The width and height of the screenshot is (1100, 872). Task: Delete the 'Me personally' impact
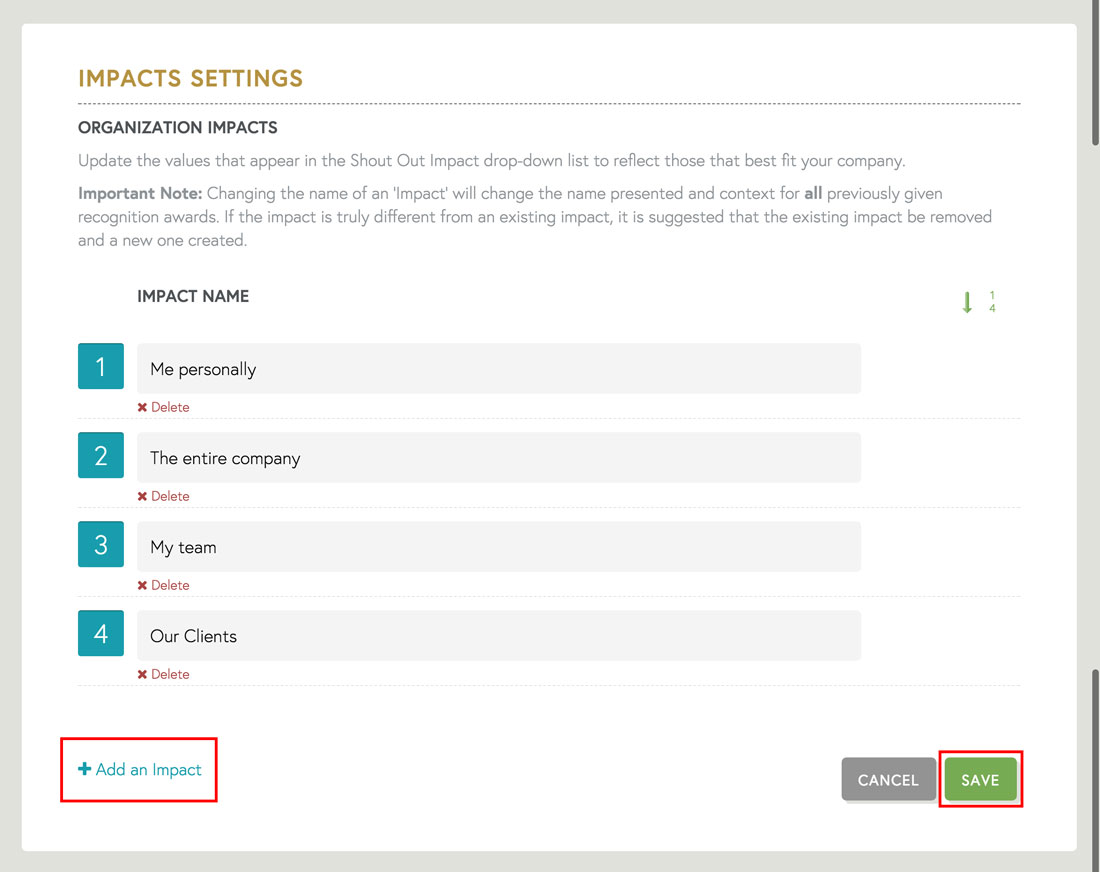point(163,407)
